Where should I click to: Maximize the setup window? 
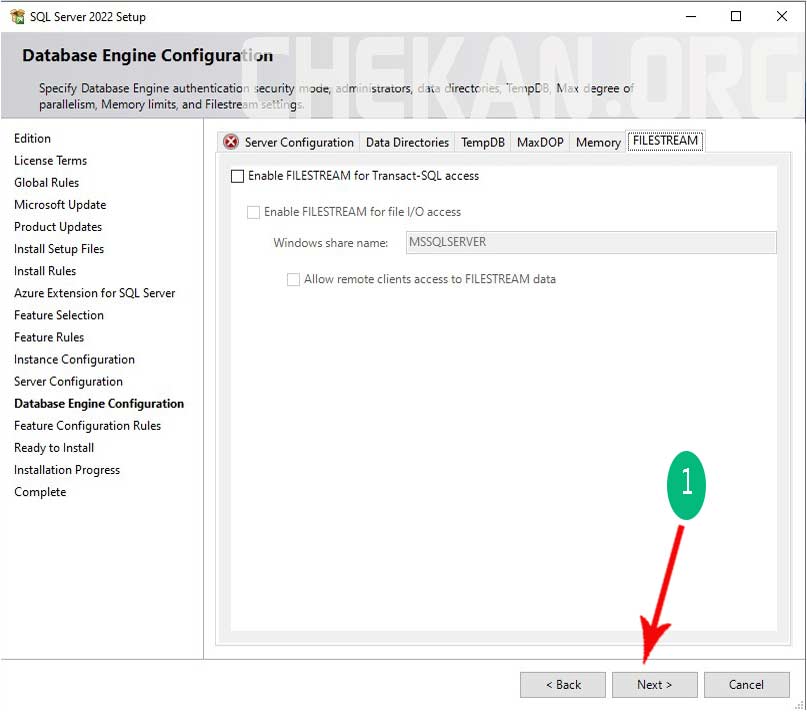pos(736,16)
